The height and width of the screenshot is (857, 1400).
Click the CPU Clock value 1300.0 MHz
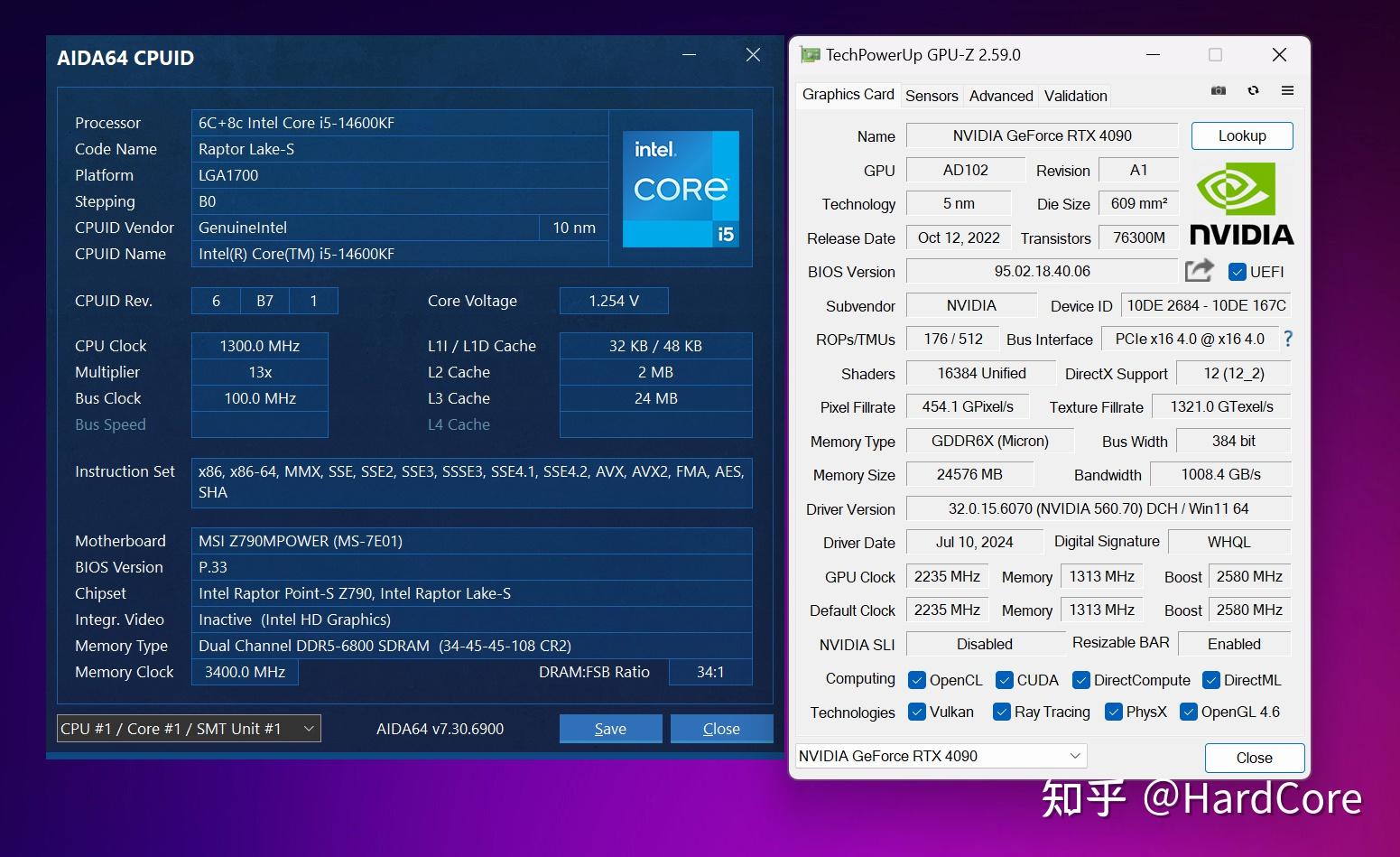tap(260, 346)
